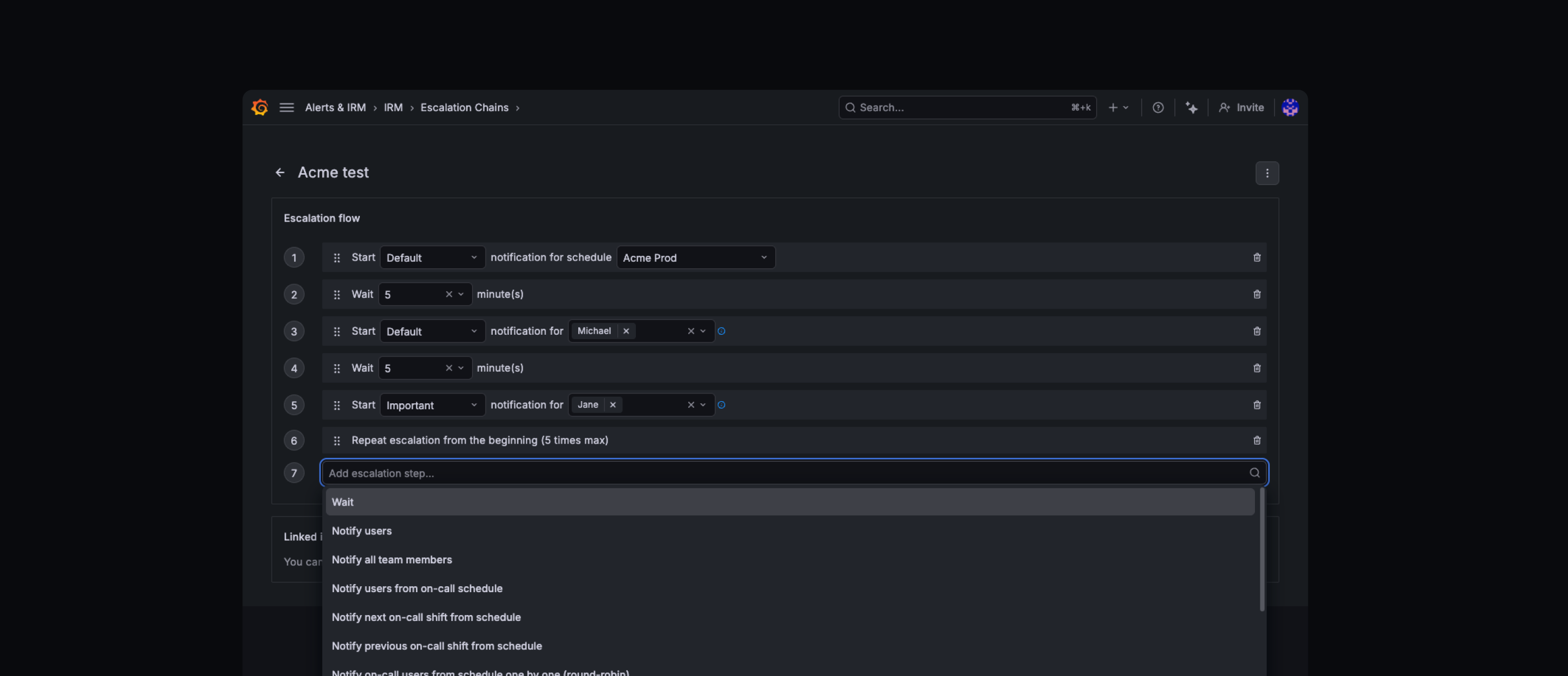The width and height of the screenshot is (1568, 676).
Task: Open the help question-mark icon
Action: pos(1157,107)
